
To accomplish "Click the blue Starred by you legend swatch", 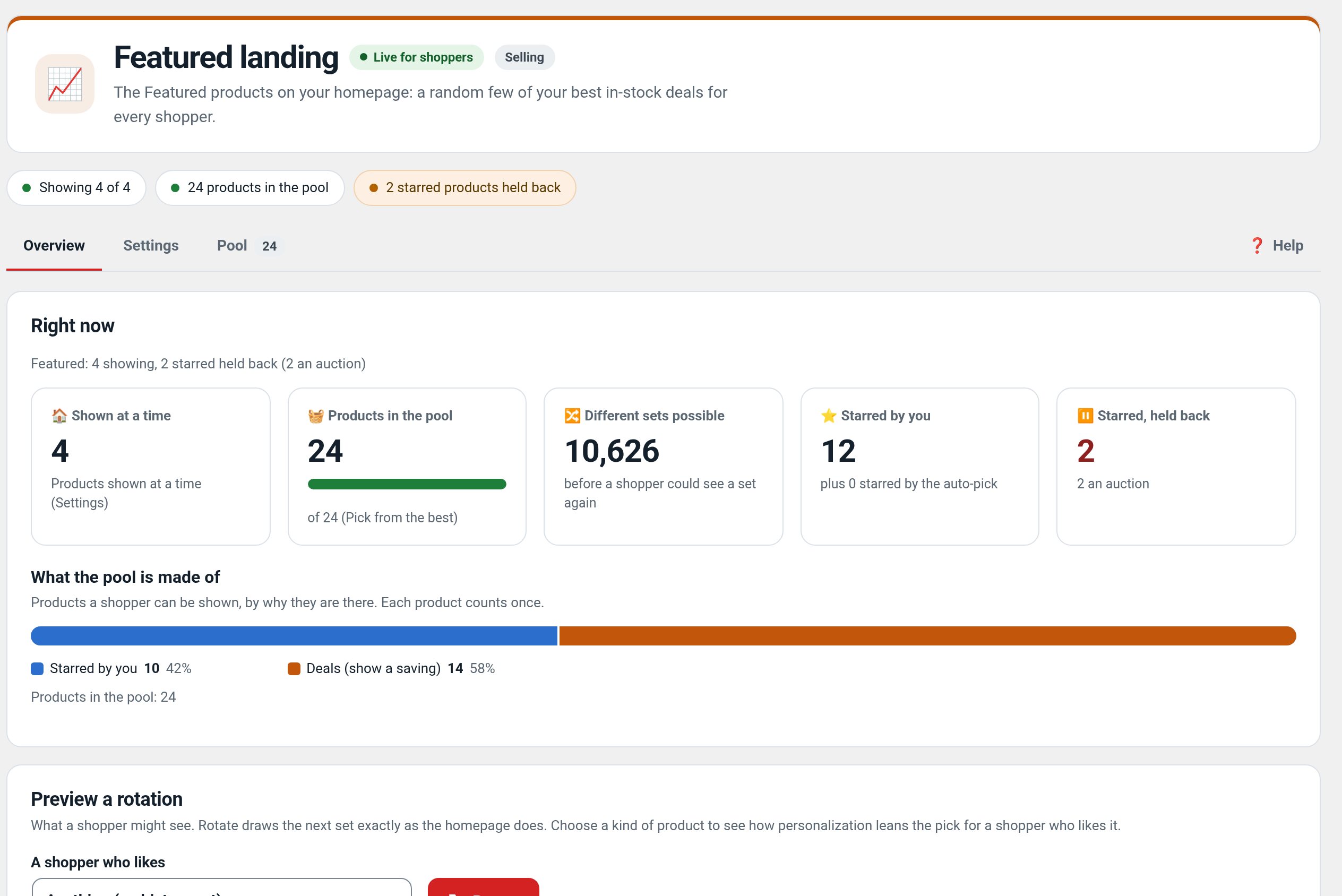I will click(37, 669).
